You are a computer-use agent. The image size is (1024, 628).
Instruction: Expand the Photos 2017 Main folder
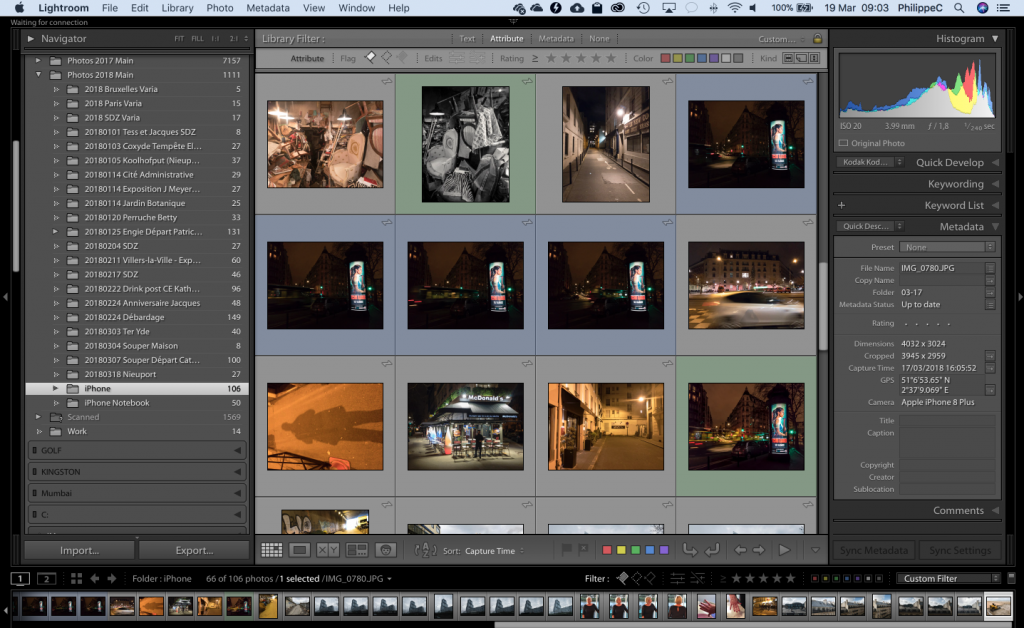tap(38, 61)
